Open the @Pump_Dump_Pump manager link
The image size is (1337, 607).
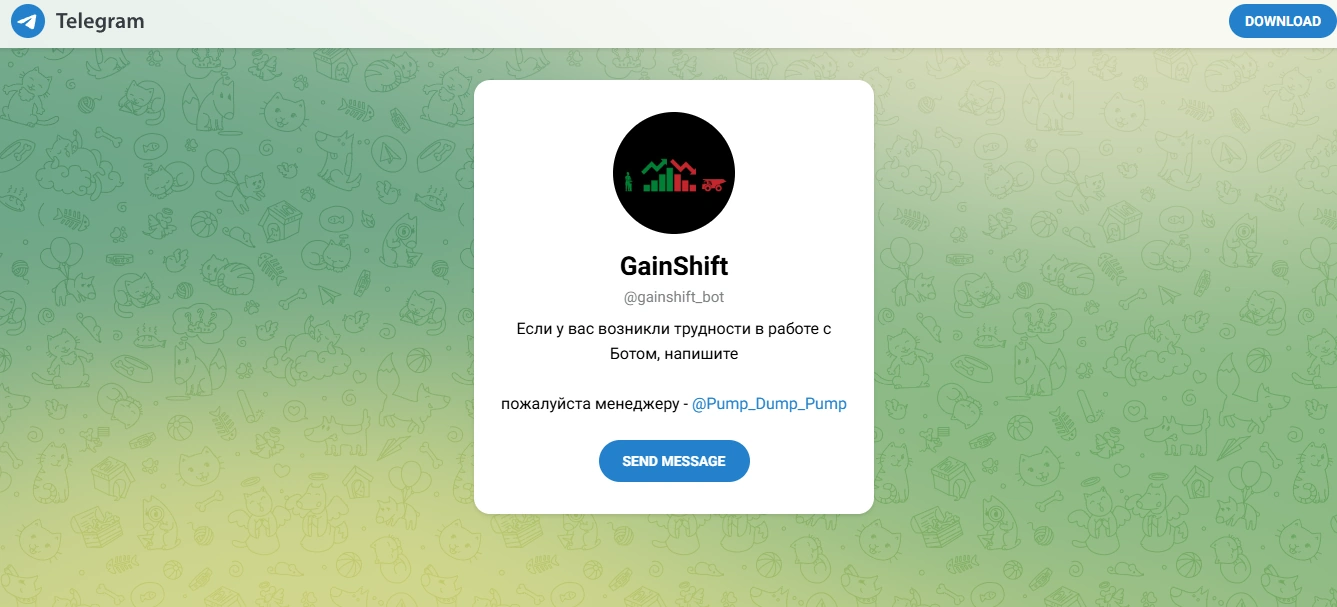point(769,404)
